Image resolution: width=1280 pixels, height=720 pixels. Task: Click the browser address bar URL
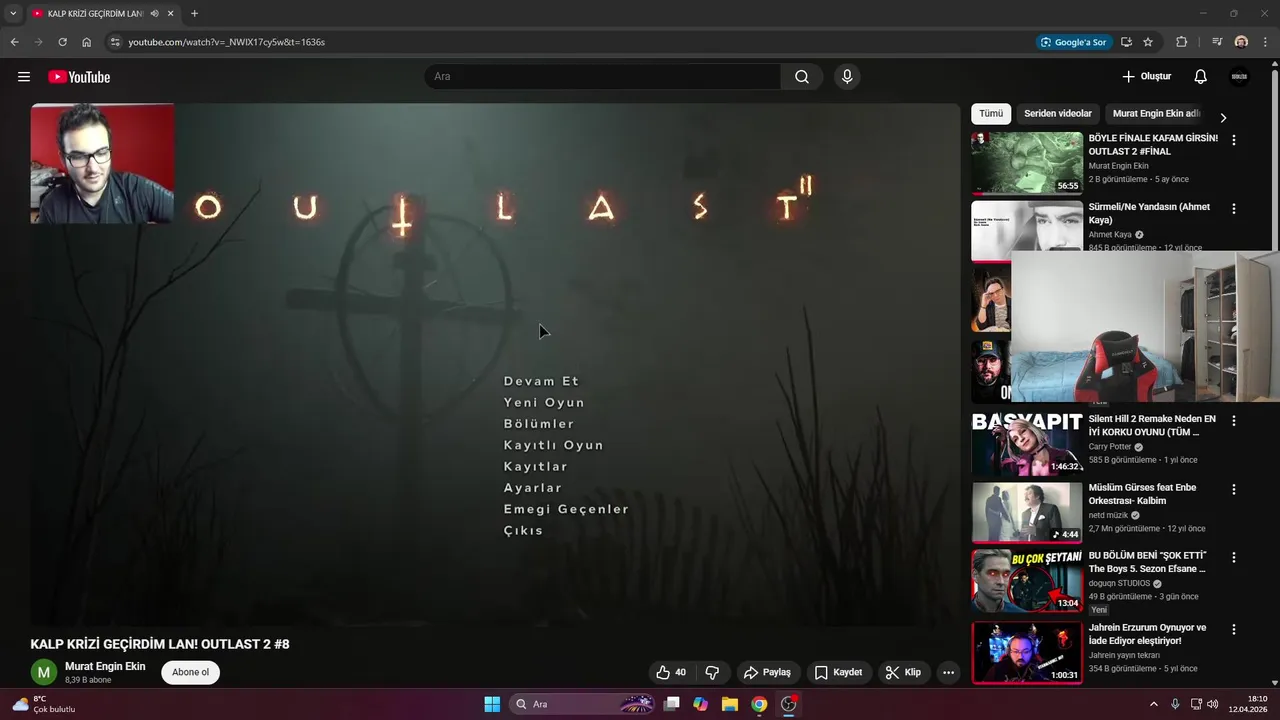click(226, 42)
